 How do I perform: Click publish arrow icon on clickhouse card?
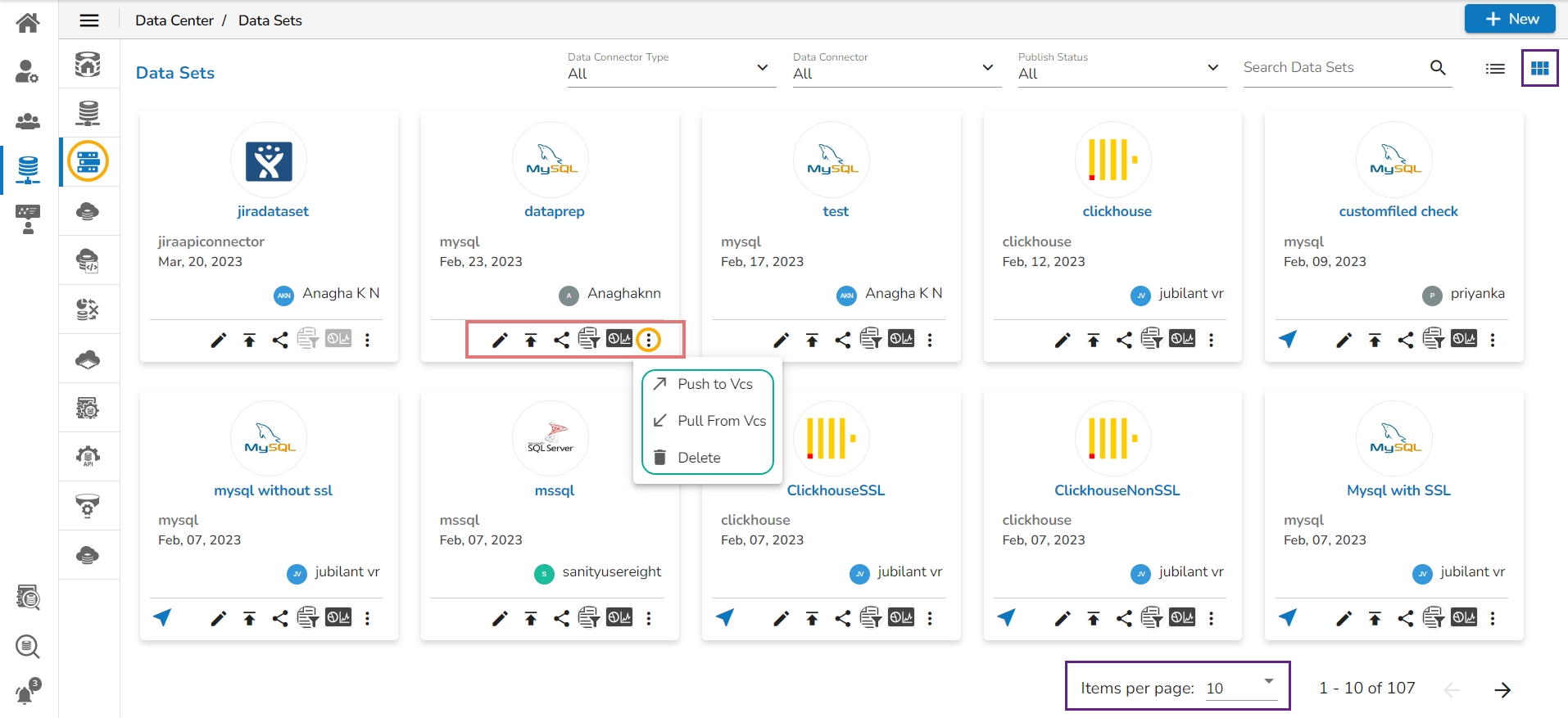1094,341
